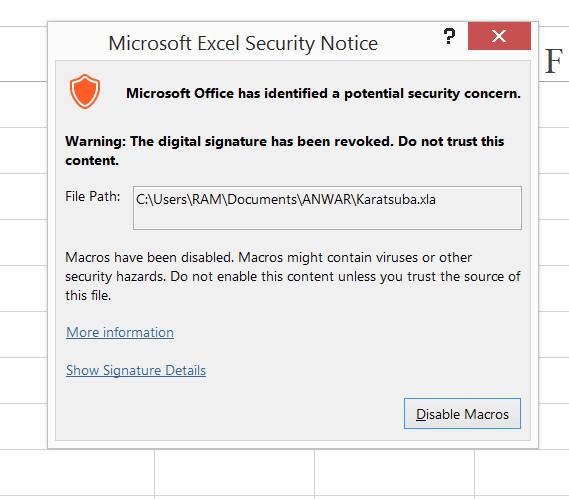Open help via the question mark icon
This screenshot has width=569, height=499.
449,36
